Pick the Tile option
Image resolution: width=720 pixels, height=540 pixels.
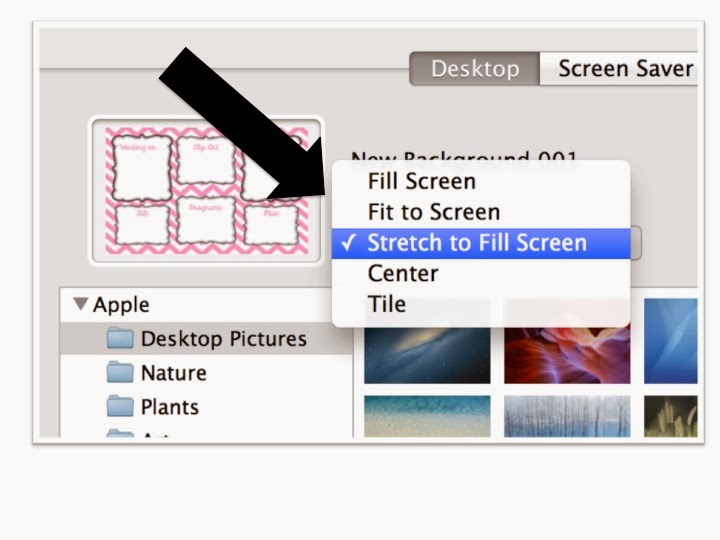pos(386,304)
